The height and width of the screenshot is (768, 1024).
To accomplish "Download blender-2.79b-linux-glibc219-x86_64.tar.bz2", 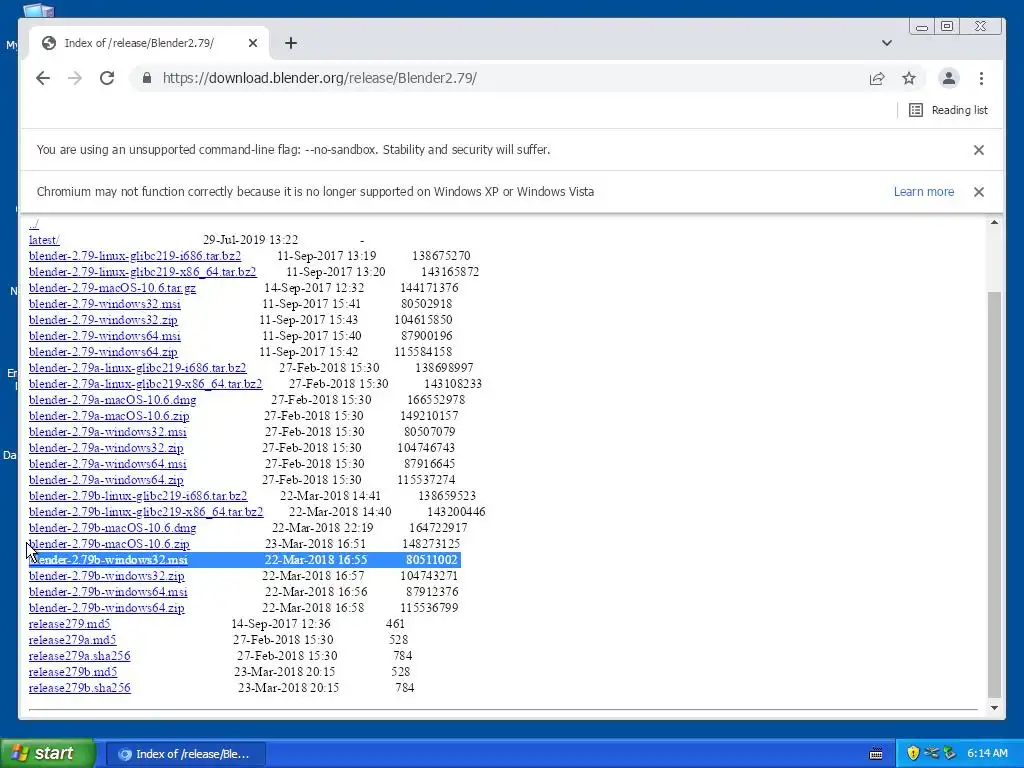I will coord(146,512).
